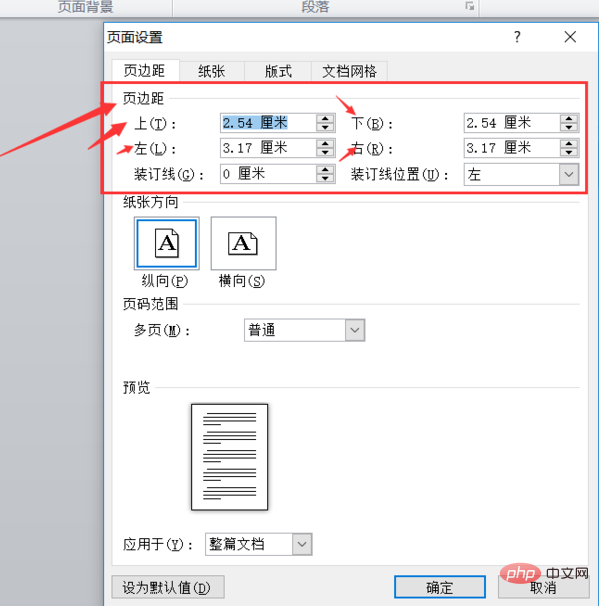Decrease the 下(B) bottom margin value
Image resolution: width=599 pixels, height=606 pixels.
tap(569, 128)
